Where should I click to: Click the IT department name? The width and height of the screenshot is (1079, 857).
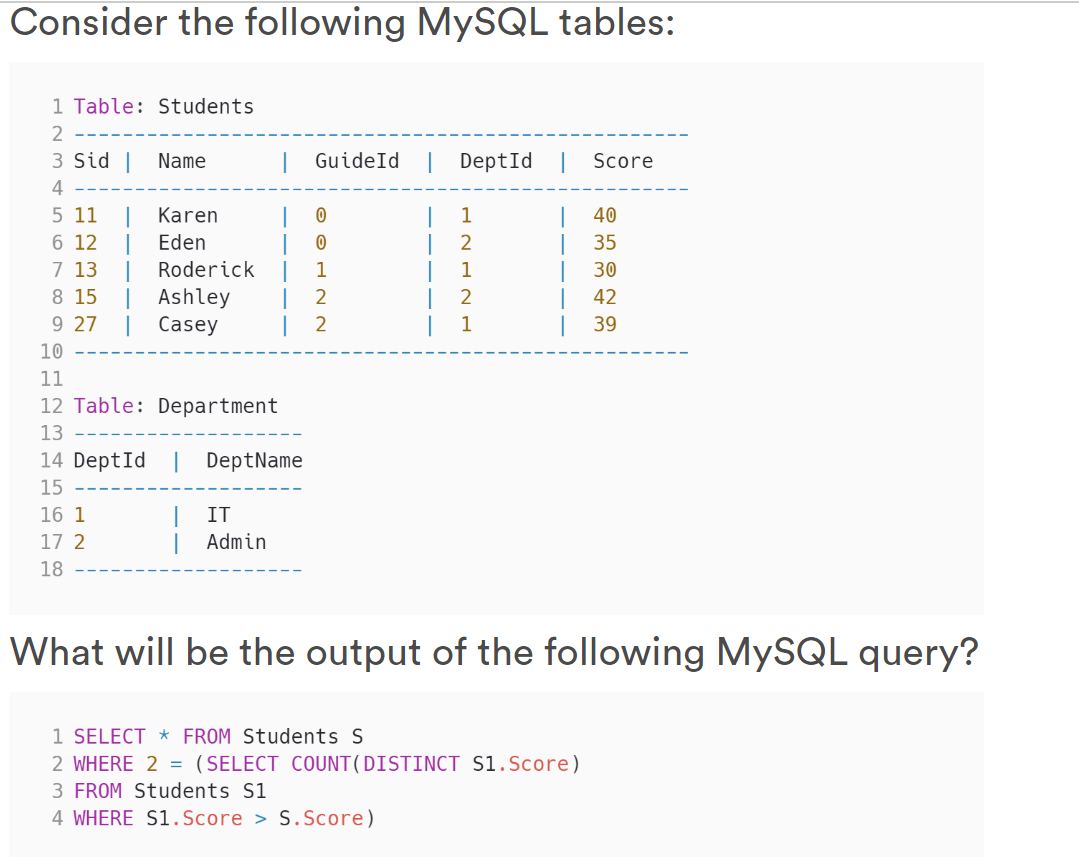pyautogui.click(x=218, y=515)
